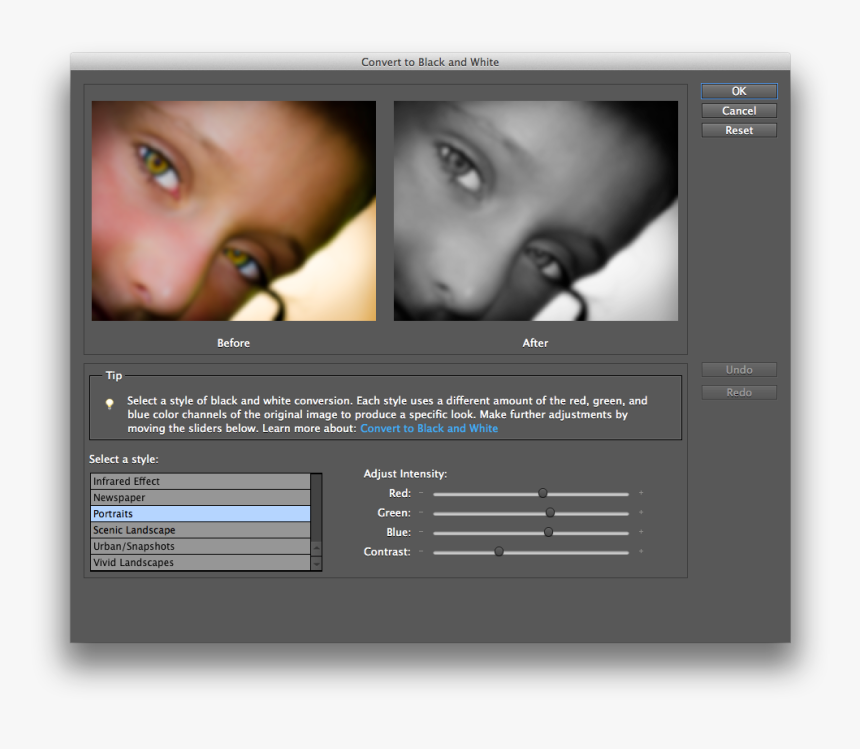
Task: Click the plus icon beside Red slider
Action: (x=641, y=493)
